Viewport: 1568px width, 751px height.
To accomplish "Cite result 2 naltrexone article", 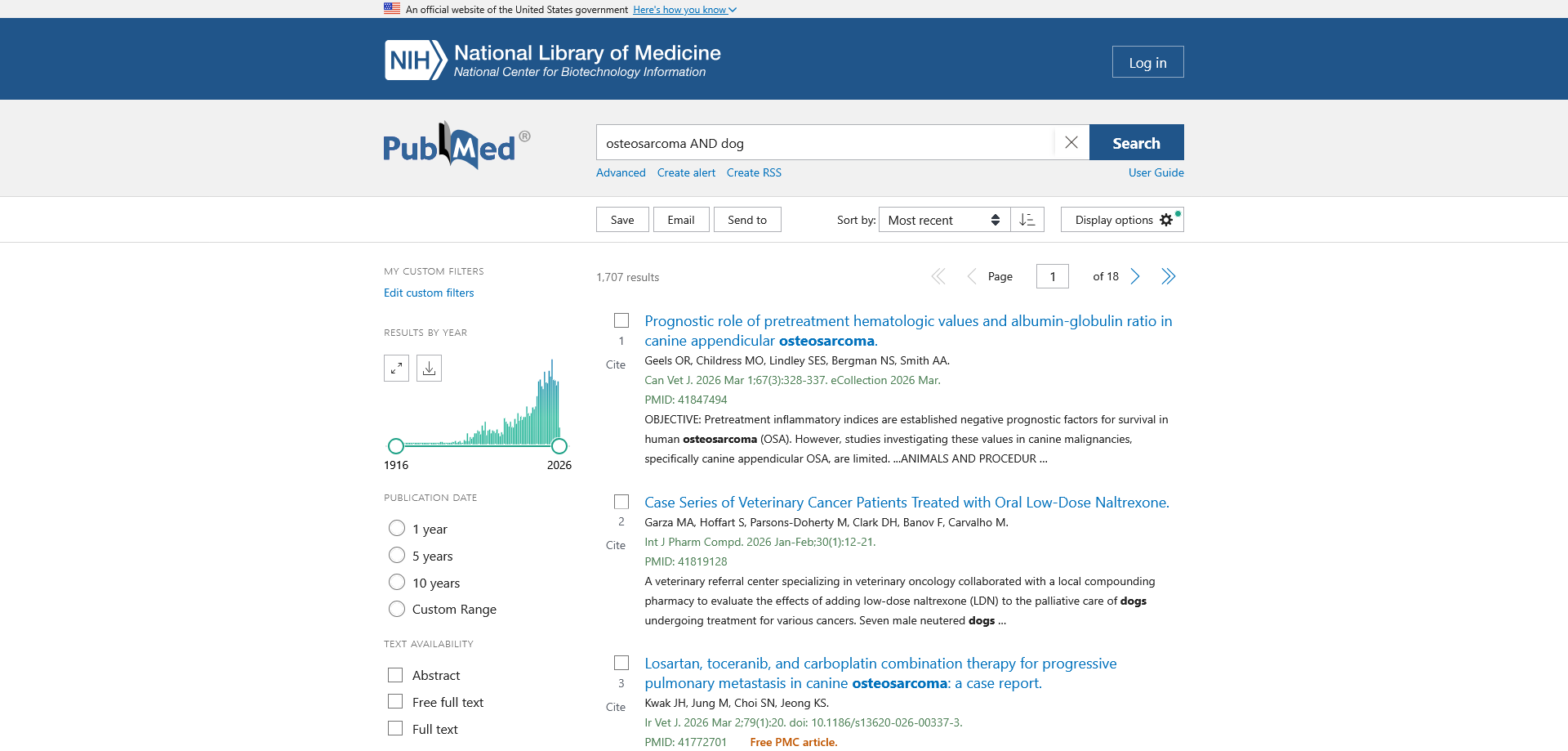I will click(616, 545).
